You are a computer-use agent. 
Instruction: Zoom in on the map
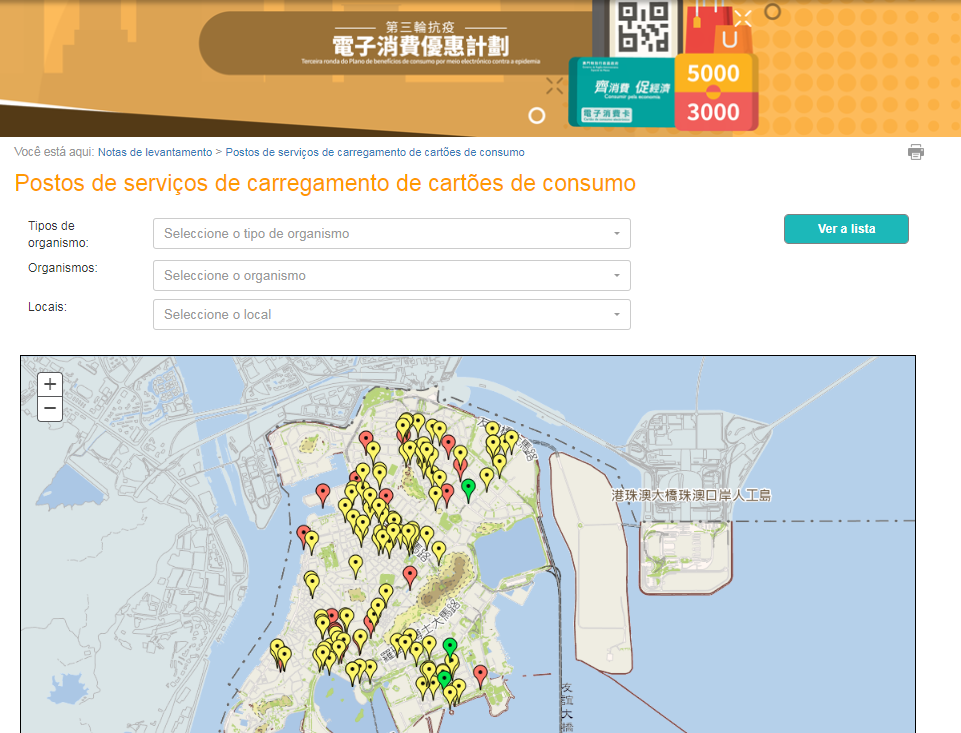pos(50,384)
